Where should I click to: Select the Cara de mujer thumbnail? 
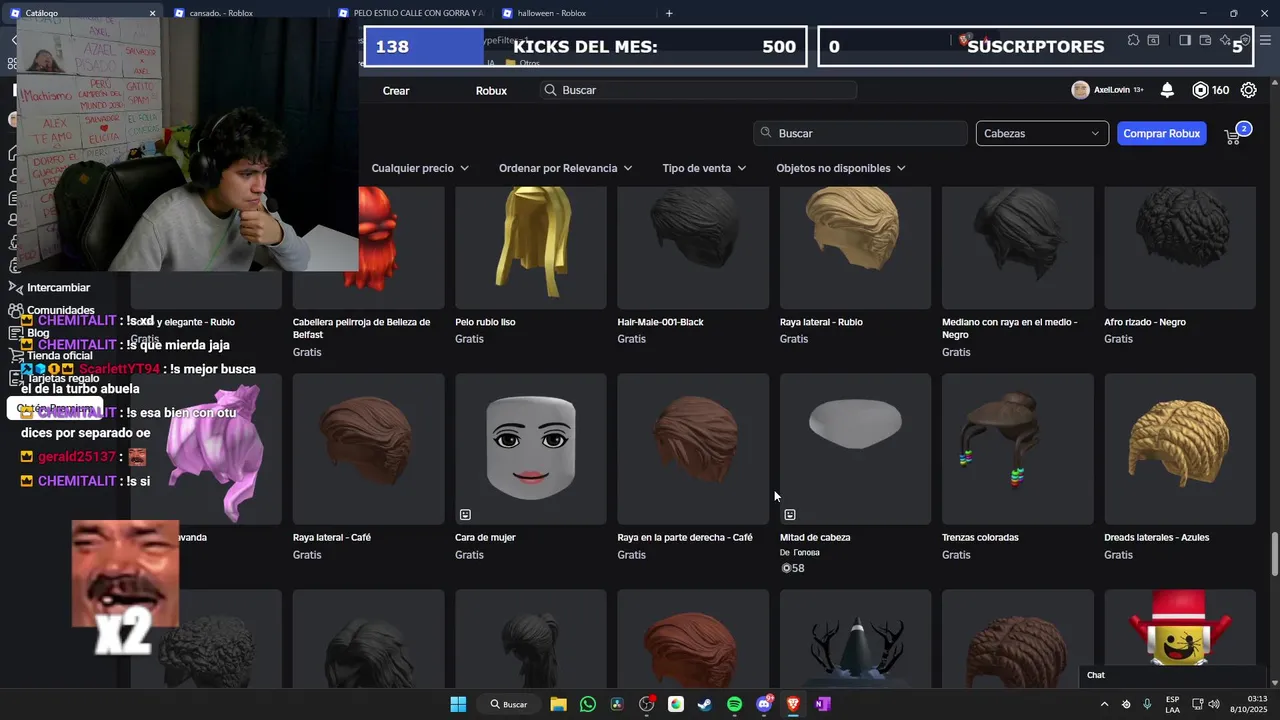click(531, 449)
